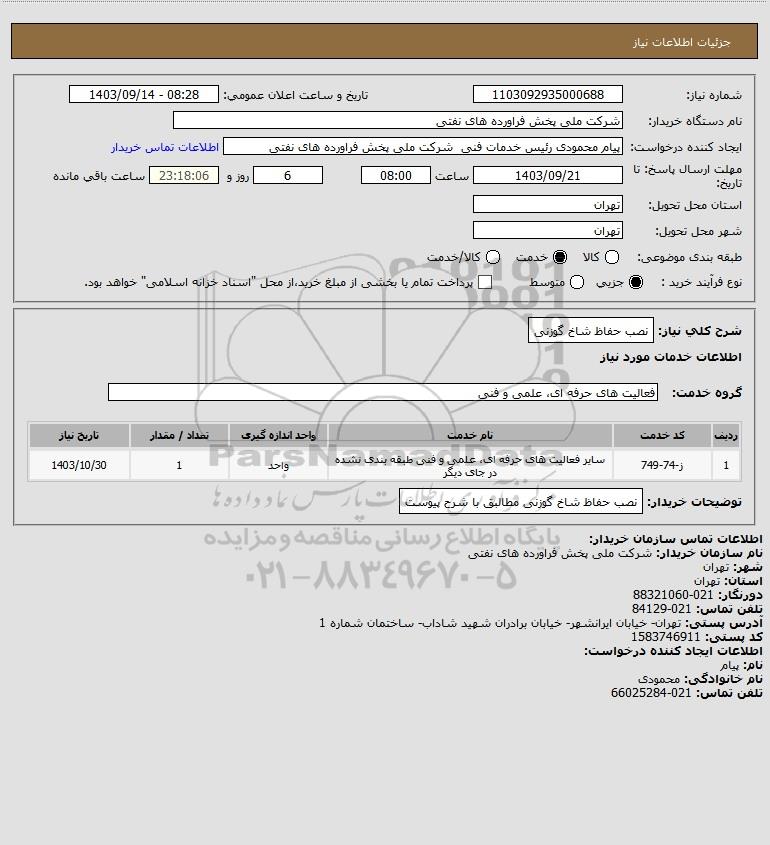Screen dimensions: 770x845
Task: Click the remaining days field 6
Action: (288, 176)
